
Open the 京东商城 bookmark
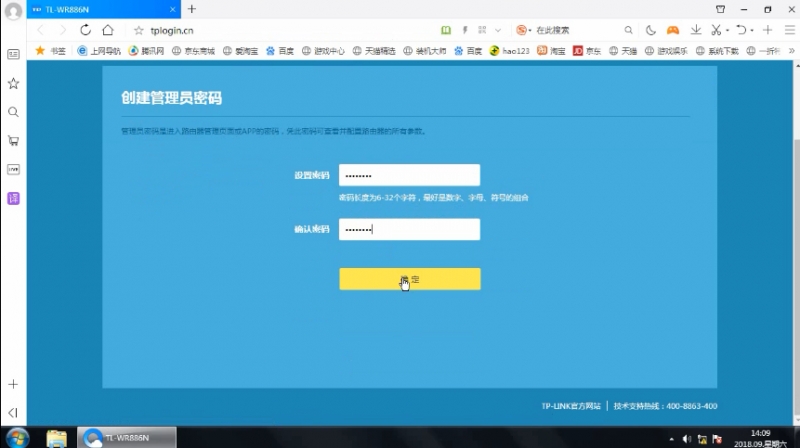(193, 51)
